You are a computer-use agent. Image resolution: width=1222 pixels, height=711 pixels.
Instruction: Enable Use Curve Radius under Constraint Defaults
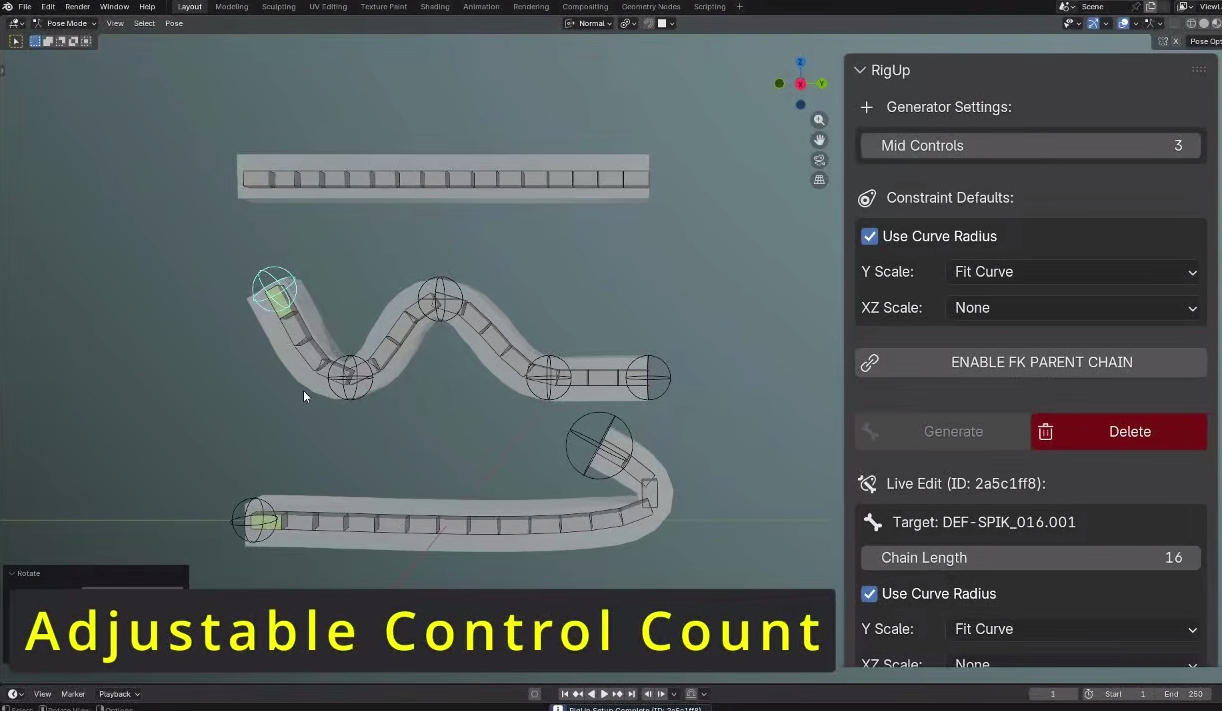(869, 236)
